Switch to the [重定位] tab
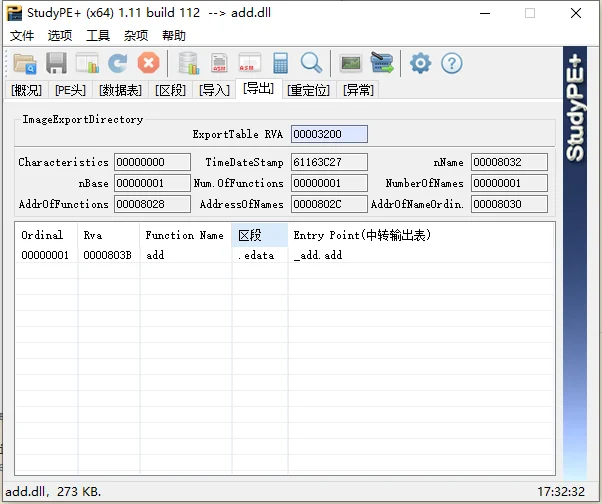 [x=309, y=90]
